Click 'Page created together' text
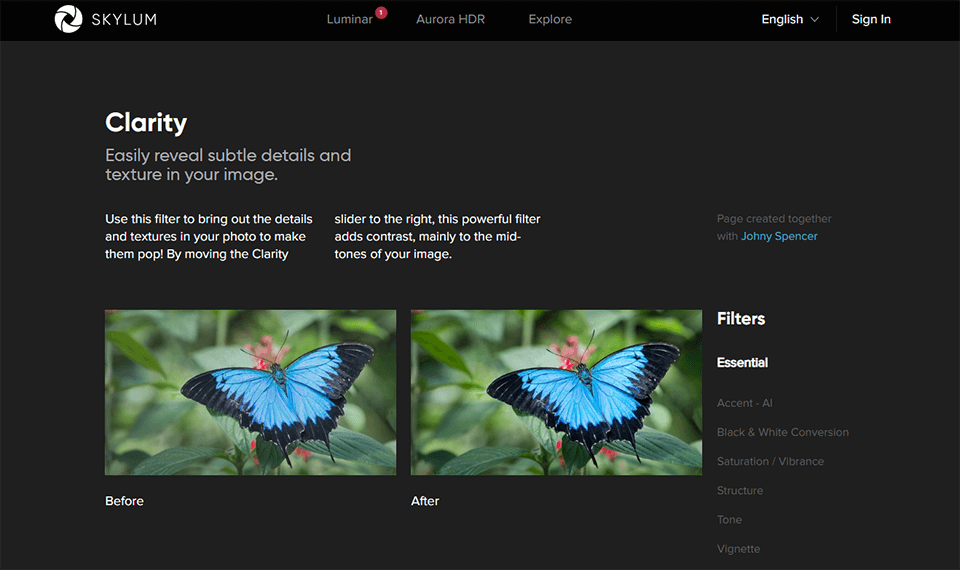 774,219
